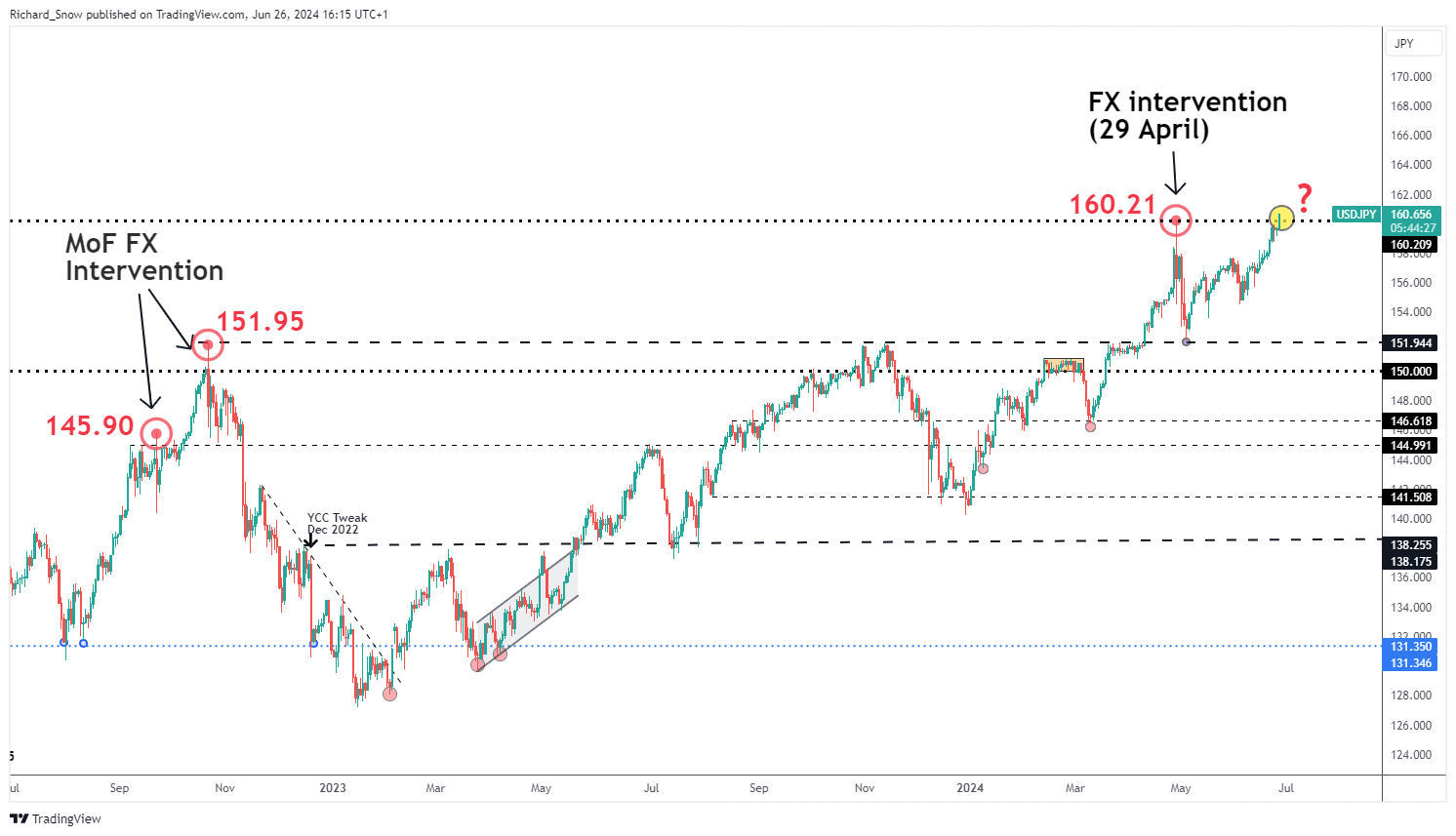Select the 'FX intervention (29 April)' annotation
Screen dimensions: 1456x836
[1187, 116]
